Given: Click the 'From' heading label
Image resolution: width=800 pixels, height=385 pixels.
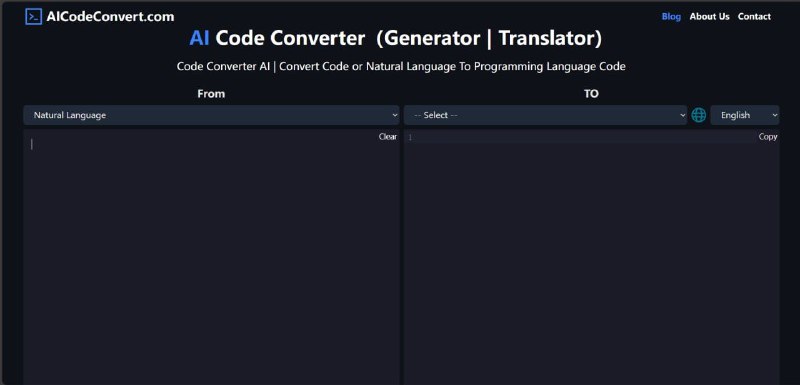Looking at the screenshot, I should (x=211, y=94).
